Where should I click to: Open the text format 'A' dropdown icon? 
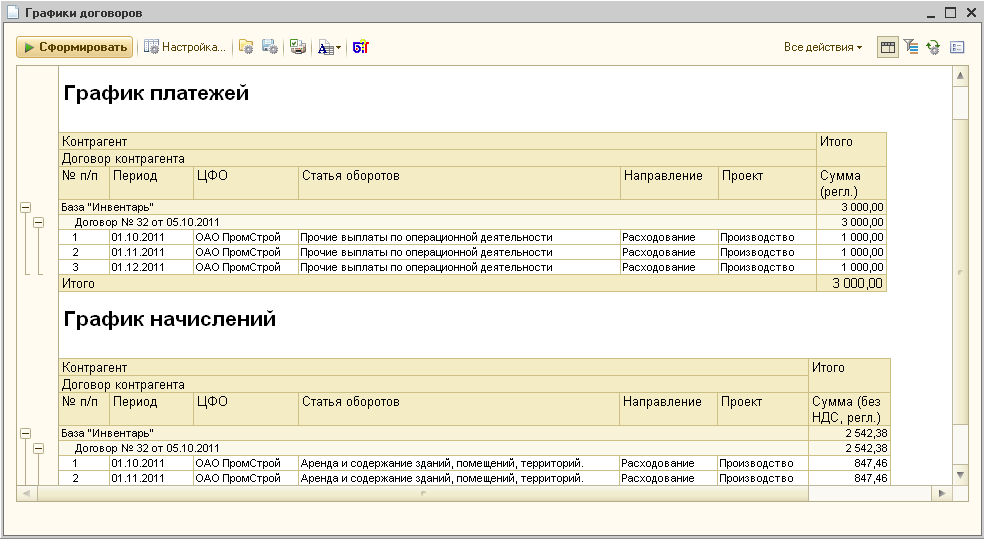[x=328, y=47]
